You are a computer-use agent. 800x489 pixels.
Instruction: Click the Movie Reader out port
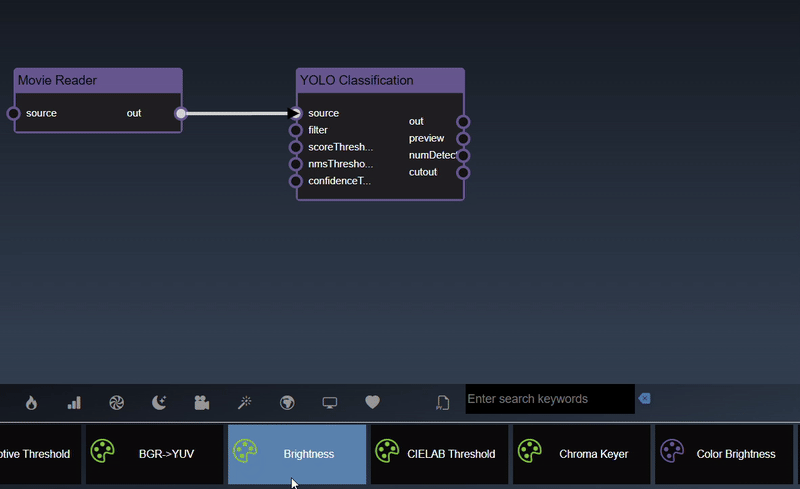181,114
